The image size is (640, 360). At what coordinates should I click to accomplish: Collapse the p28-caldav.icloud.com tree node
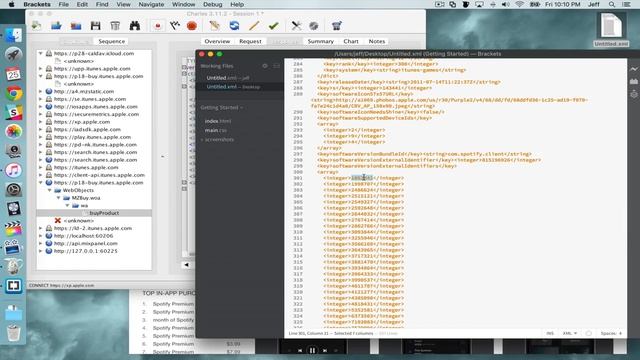(40, 53)
